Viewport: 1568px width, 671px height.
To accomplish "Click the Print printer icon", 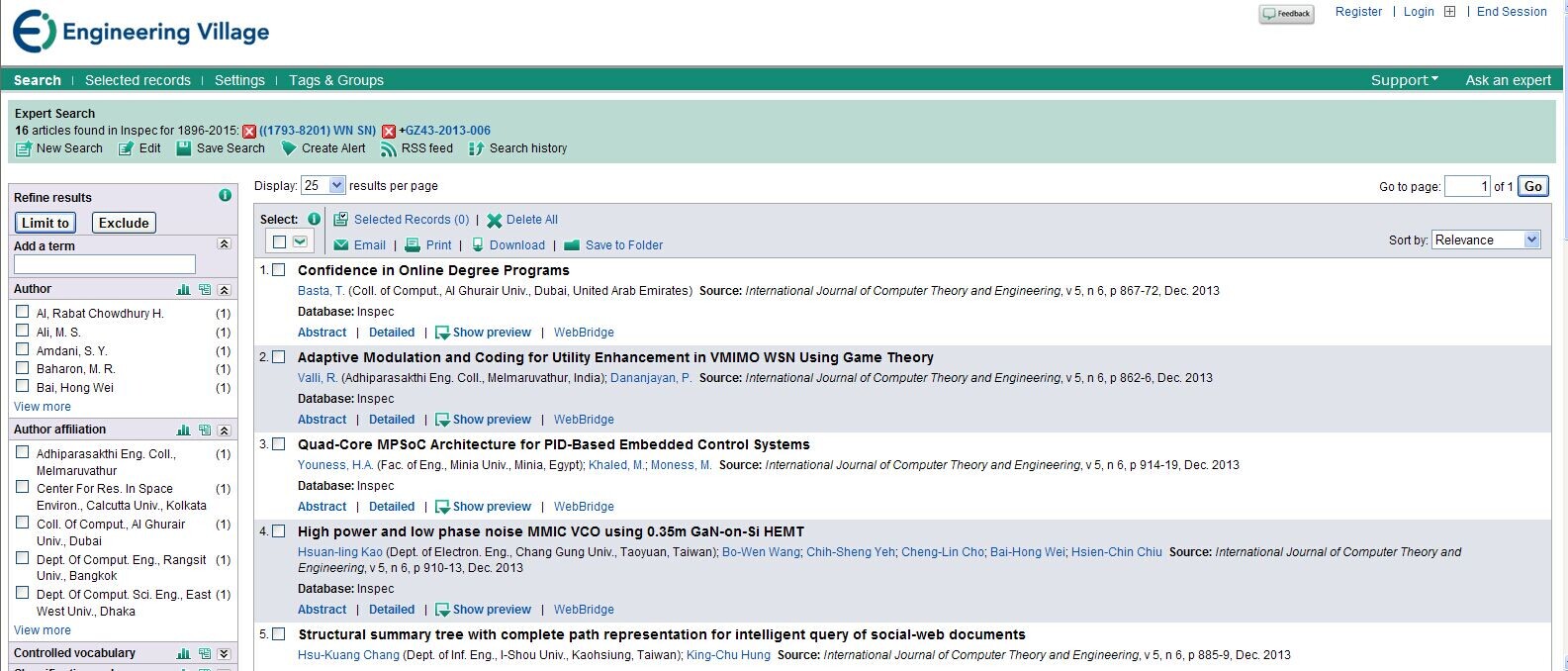I will point(414,245).
